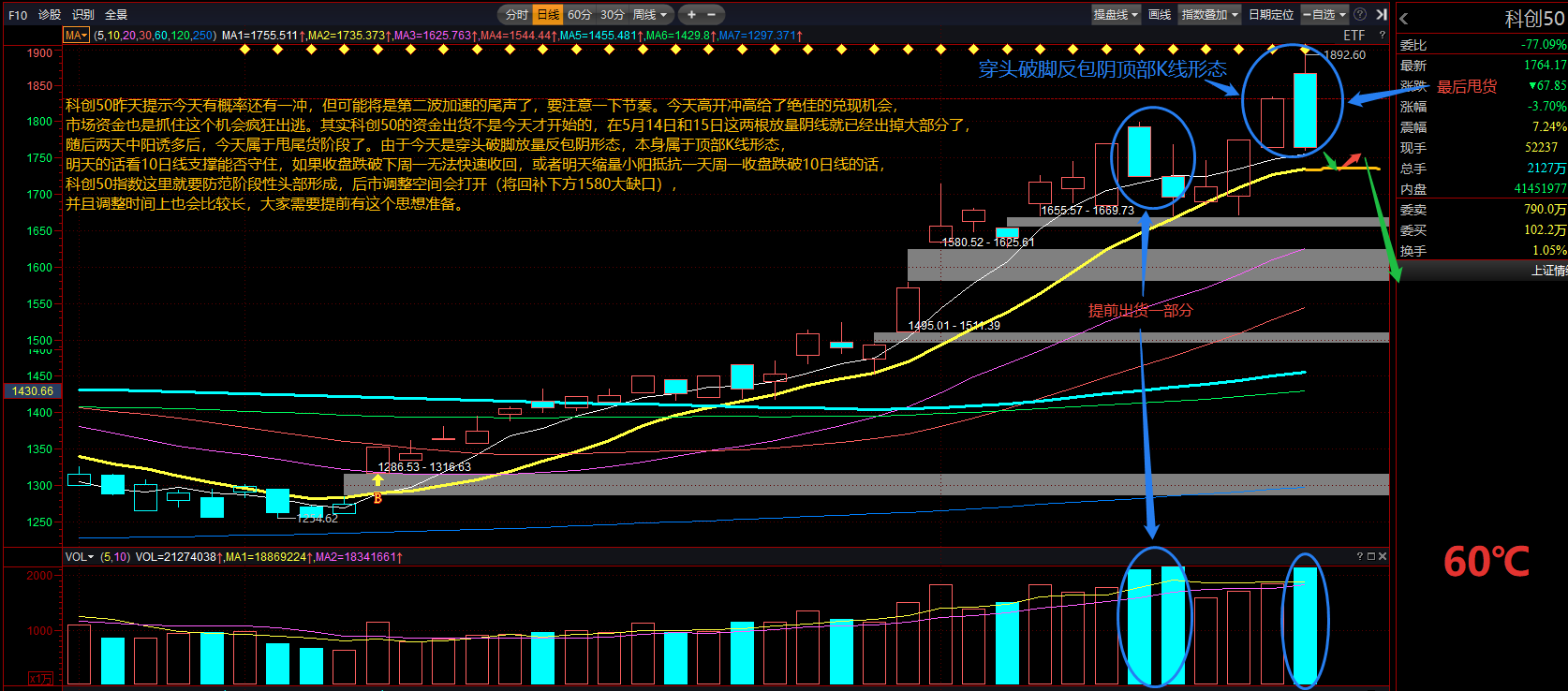This screenshot has height=691, width=1568.
Task: Click the 科创50 title in the side panel
Action: click(1534, 19)
